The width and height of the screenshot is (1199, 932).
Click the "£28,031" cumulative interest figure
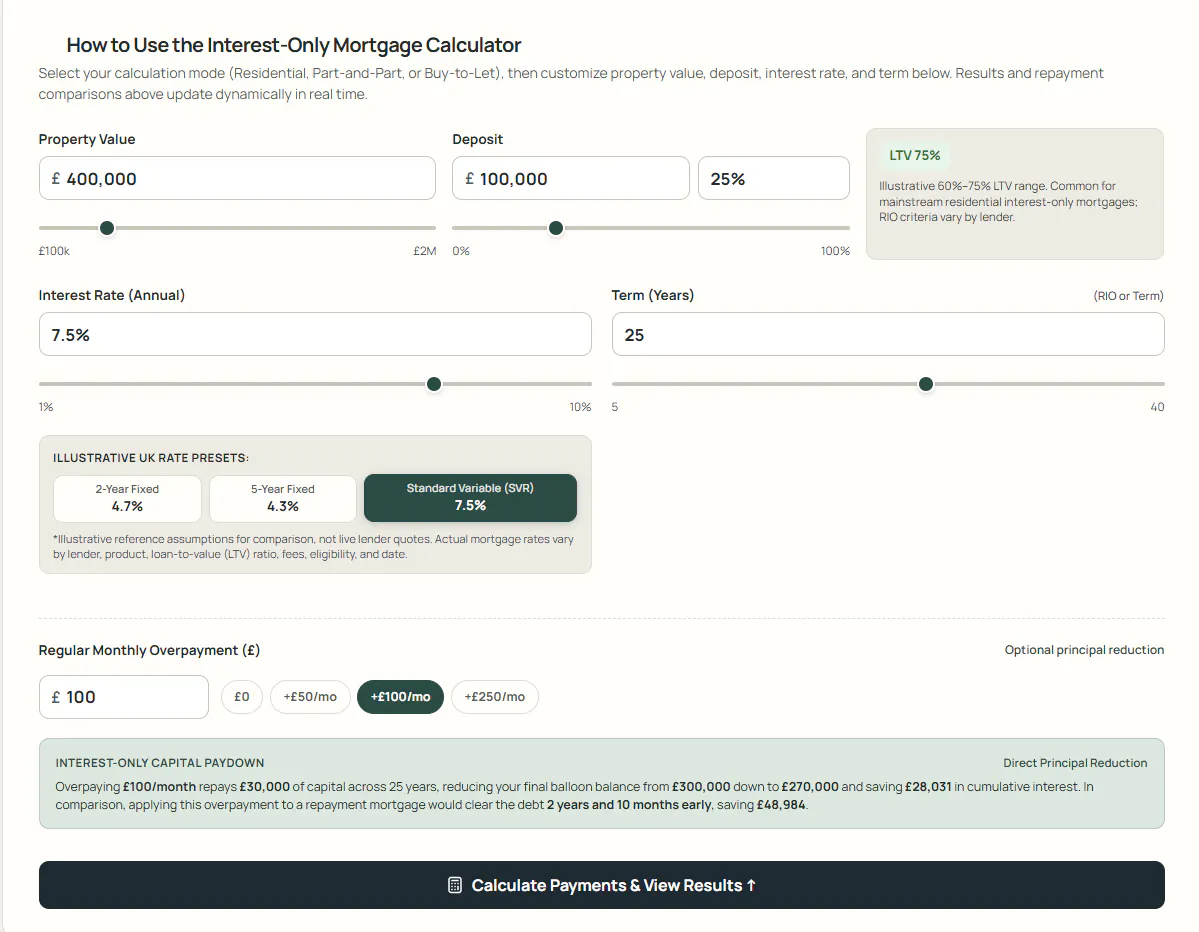click(928, 787)
